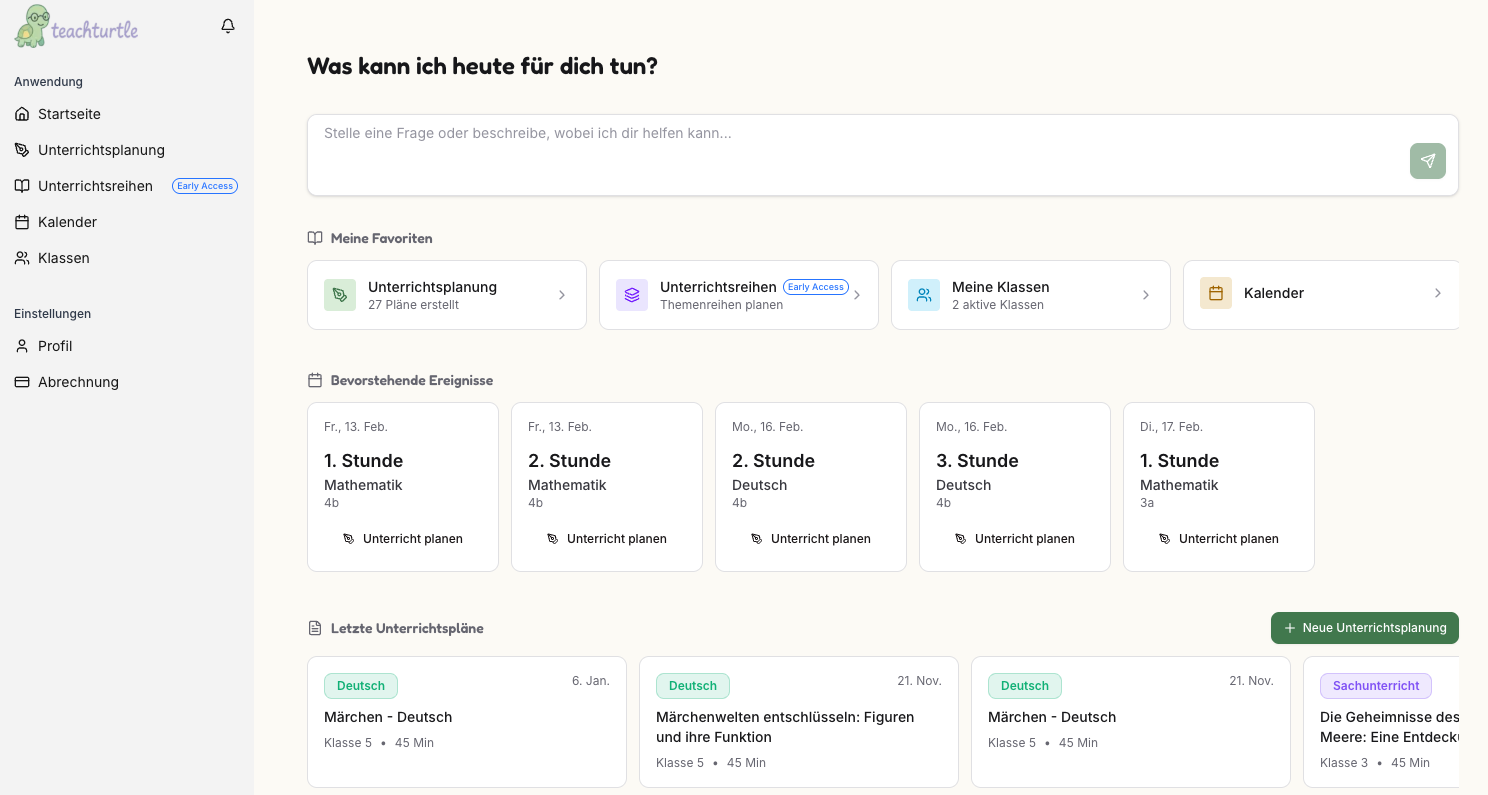The height and width of the screenshot is (795, 1488).
Task: Open Unterrichtsreihen in the sidebar
Action: click(x=126, y=186)
